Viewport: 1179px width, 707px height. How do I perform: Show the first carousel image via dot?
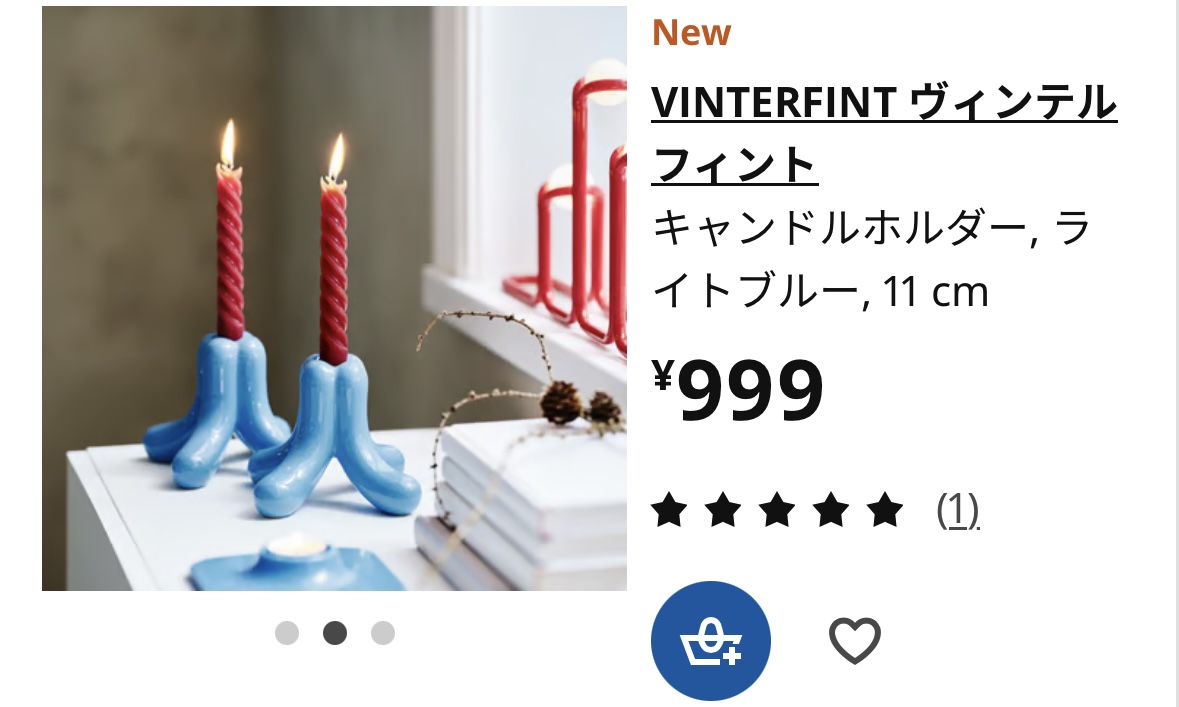click(x=286, y=633)
